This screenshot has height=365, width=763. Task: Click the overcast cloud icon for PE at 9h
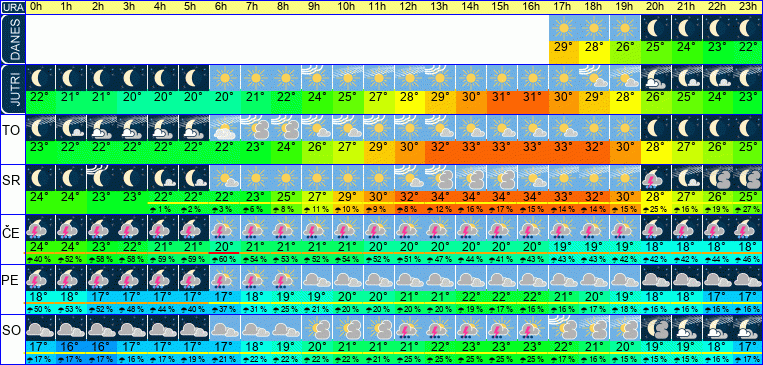click(x=317, y=278)
